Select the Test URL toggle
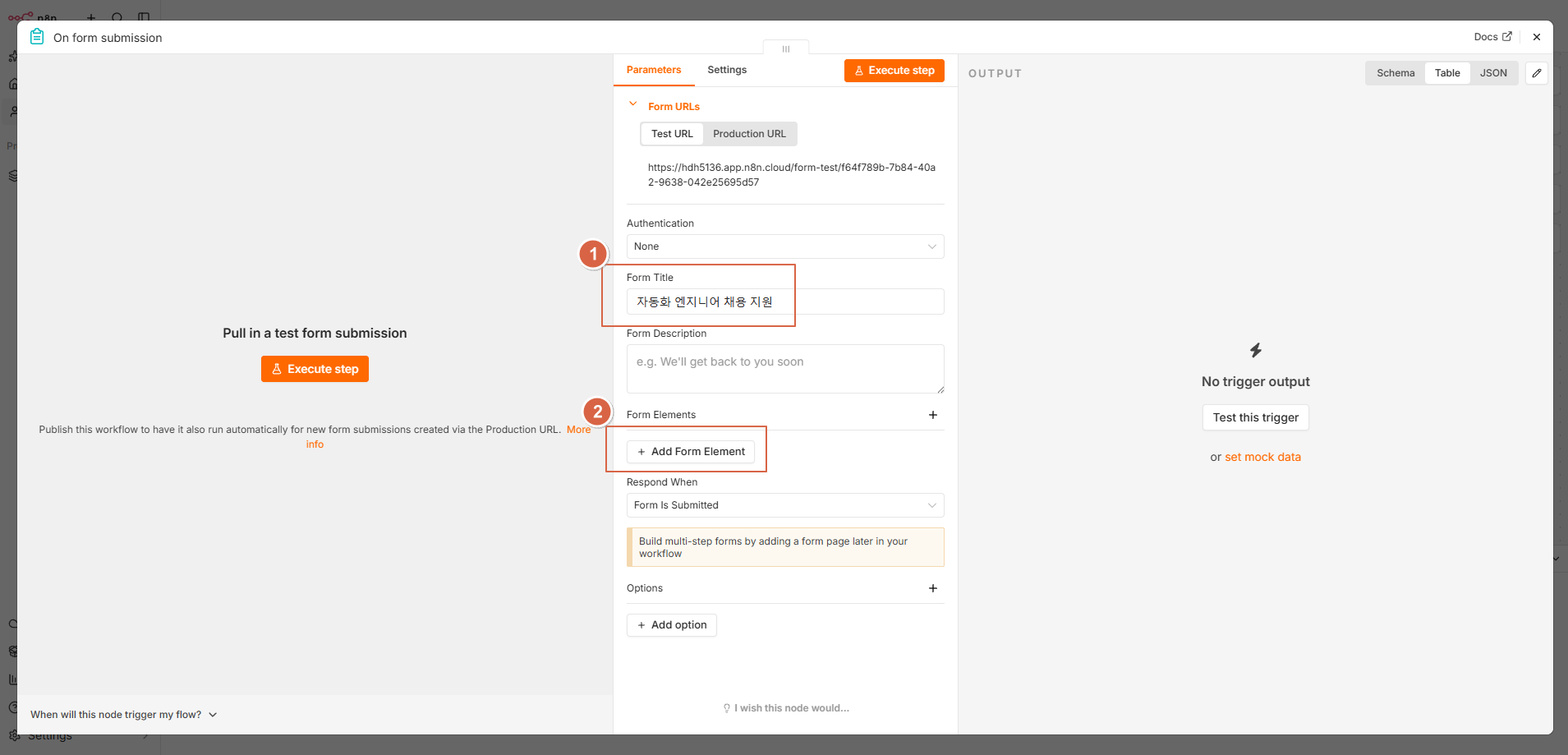Screen dimensions: 1568x755 672,134
